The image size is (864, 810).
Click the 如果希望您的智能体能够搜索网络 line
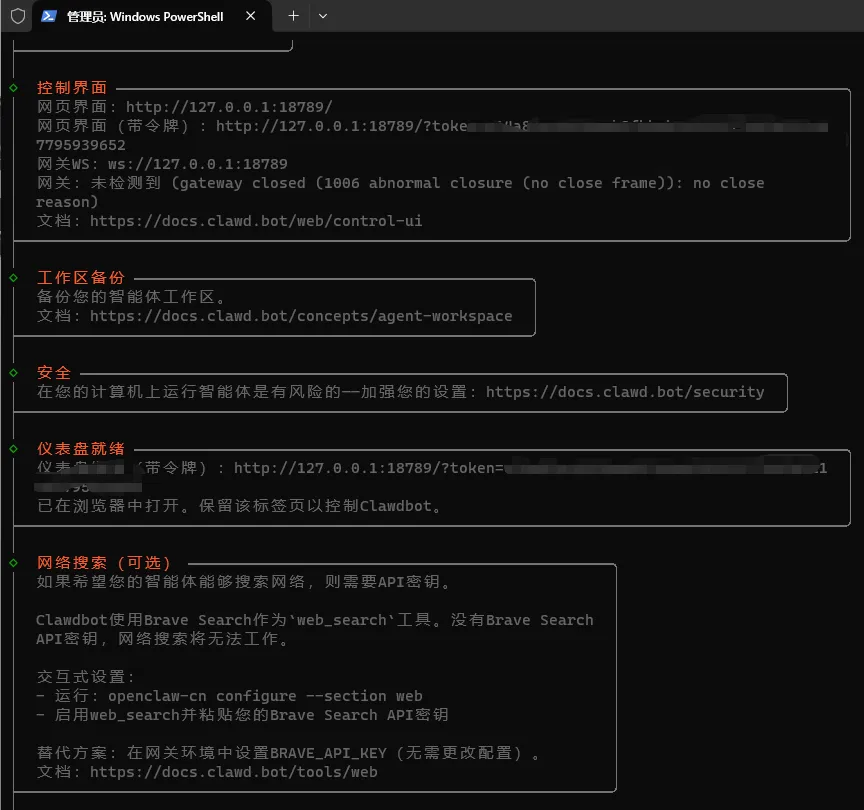pyautogui.click(x=244, y=582)
